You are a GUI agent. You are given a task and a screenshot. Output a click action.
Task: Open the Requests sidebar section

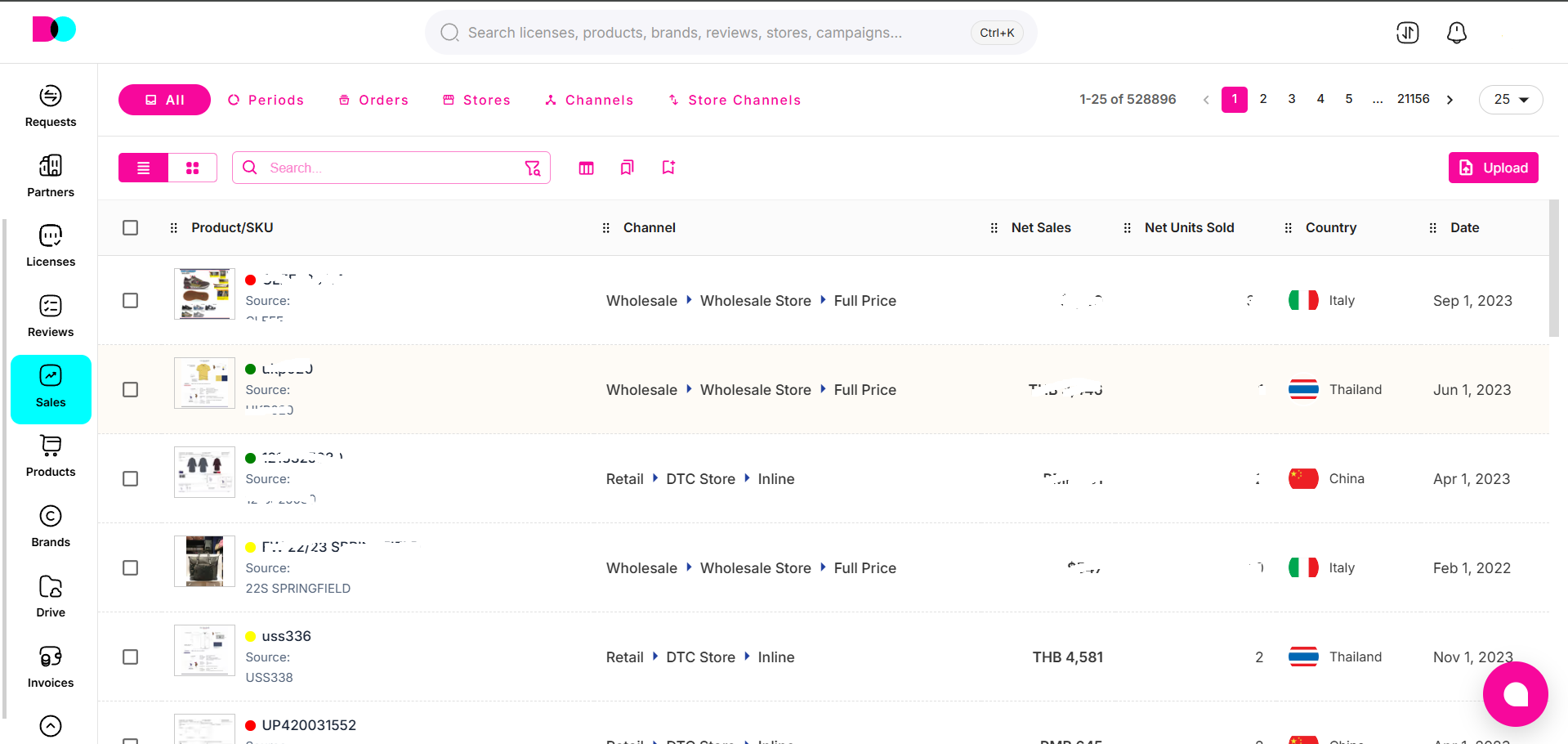click(x=51, y=106)
